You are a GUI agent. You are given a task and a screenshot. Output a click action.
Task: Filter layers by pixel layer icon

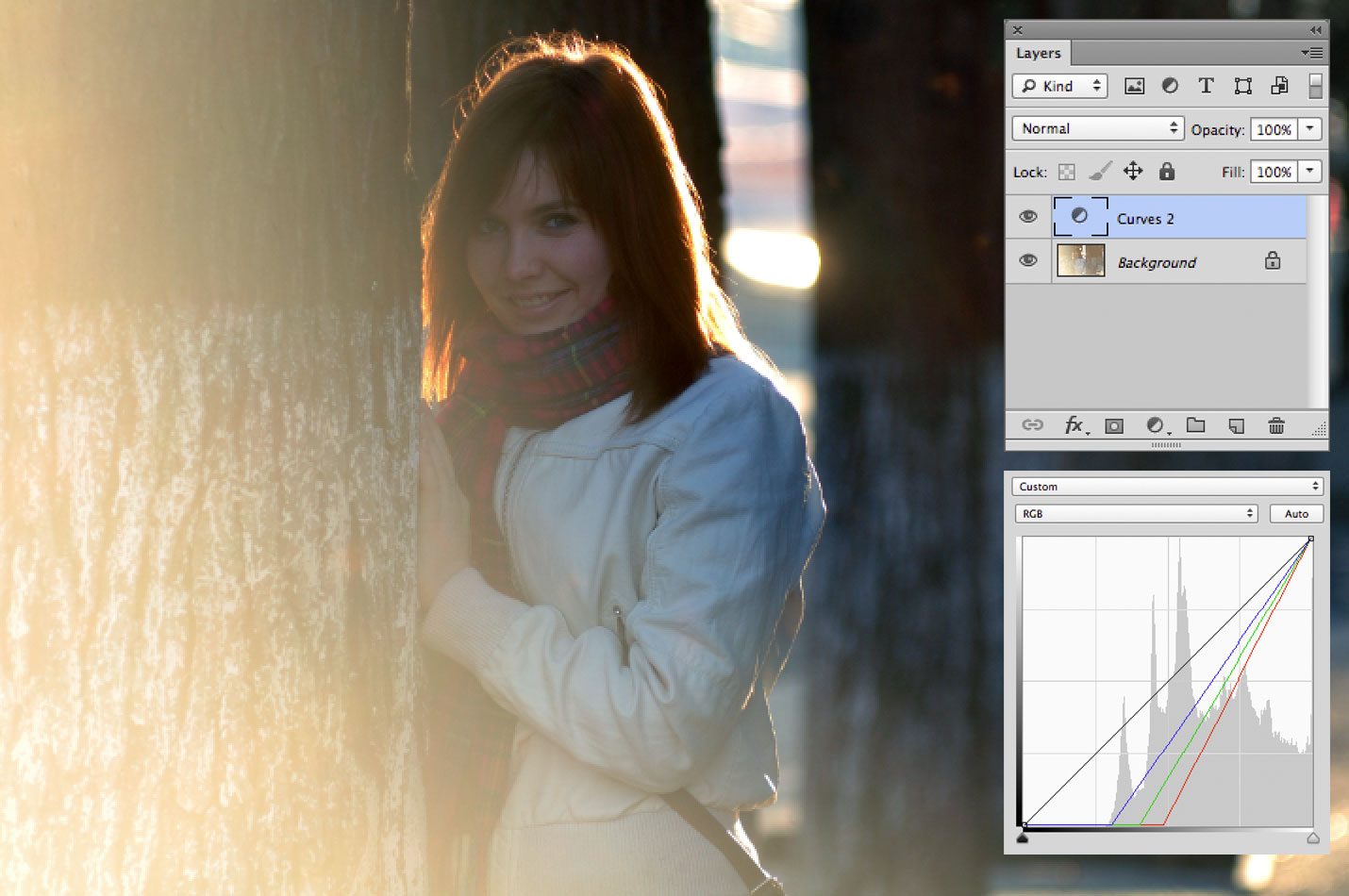click(1134, 86)
